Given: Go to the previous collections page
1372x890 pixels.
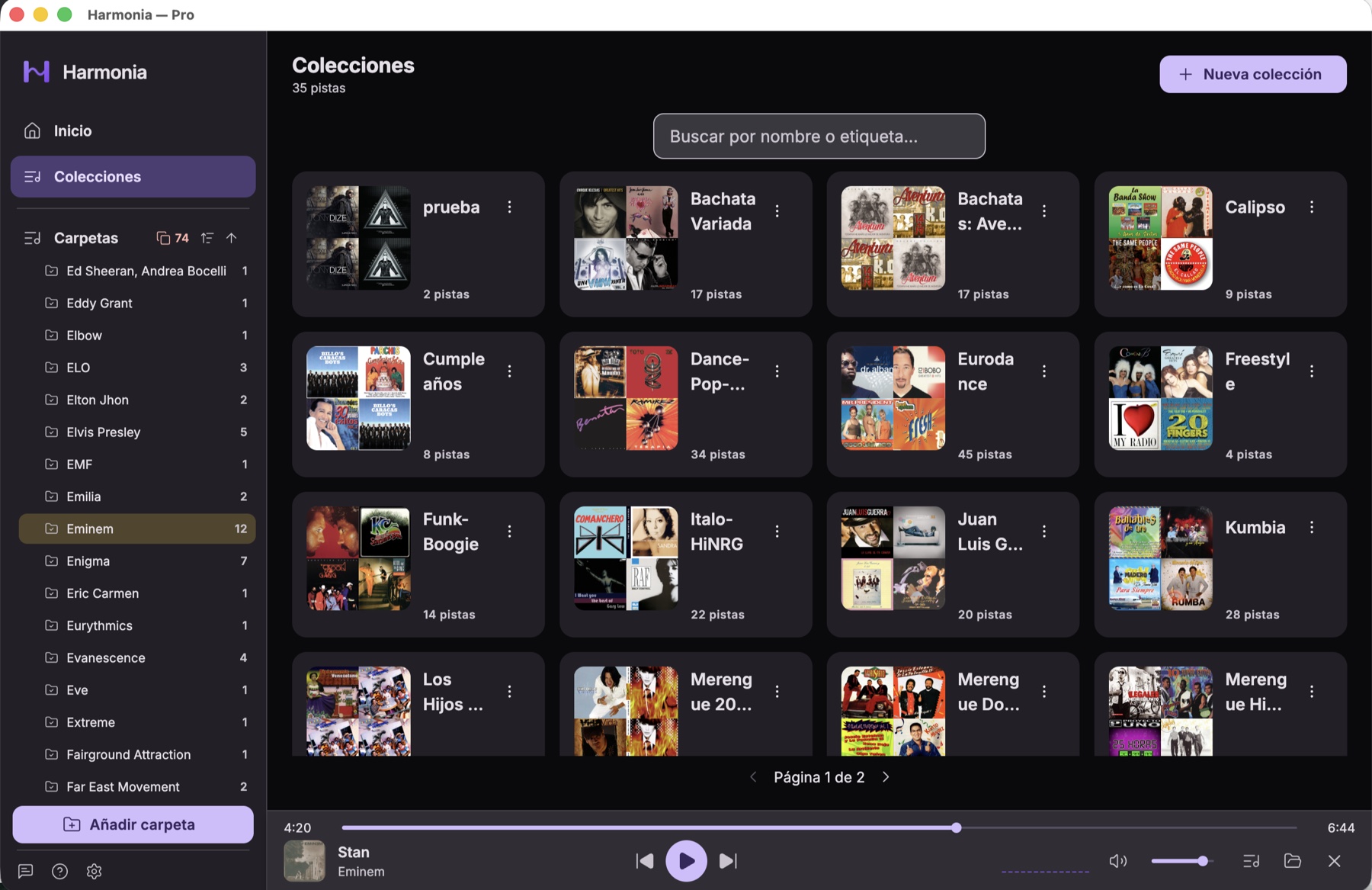Looking at the screenshot, I should click(753, 777).
